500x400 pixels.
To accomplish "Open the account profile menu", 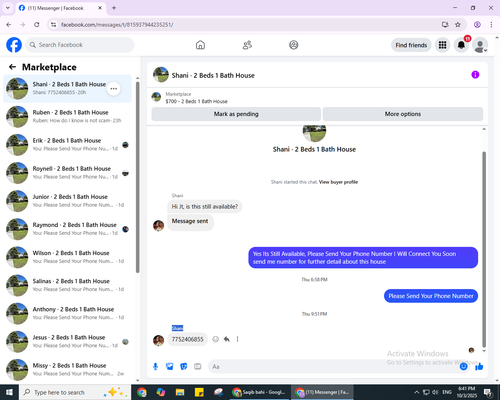I will pyautogui.click(x=480, y=45).
